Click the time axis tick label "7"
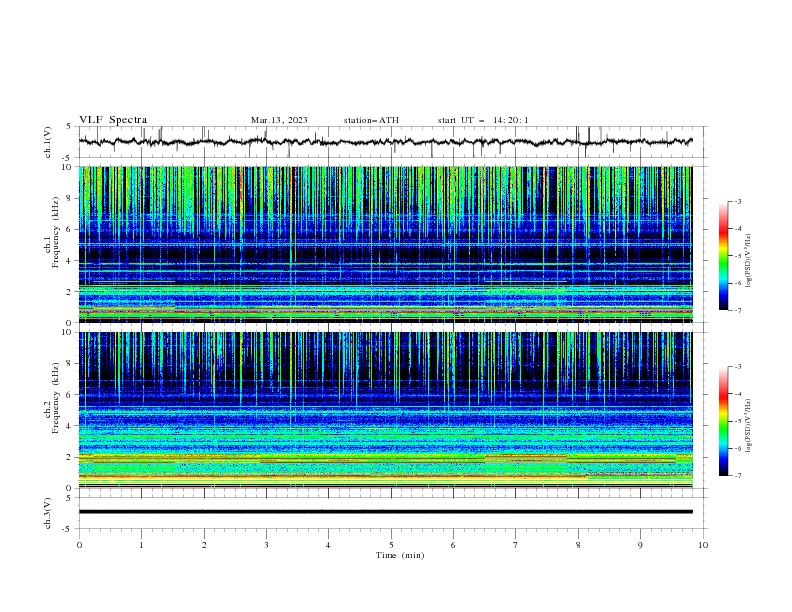Screen dimensions: 792x612 pos(515,545)
